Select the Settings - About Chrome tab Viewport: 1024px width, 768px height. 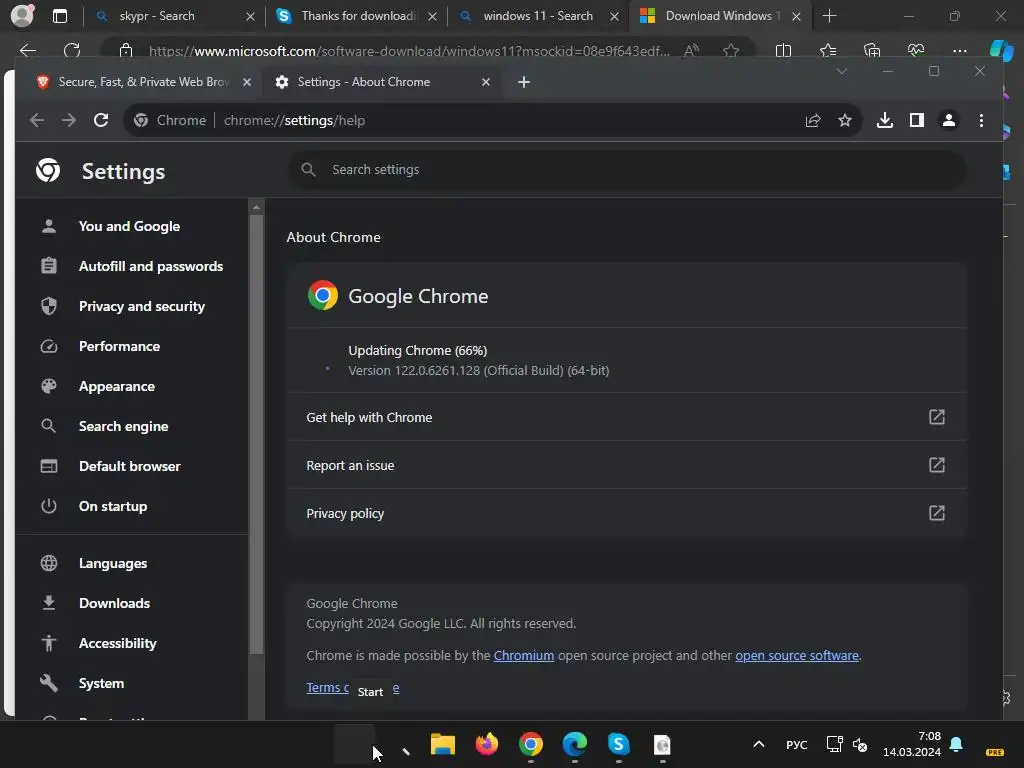click(x=382, y=82)
